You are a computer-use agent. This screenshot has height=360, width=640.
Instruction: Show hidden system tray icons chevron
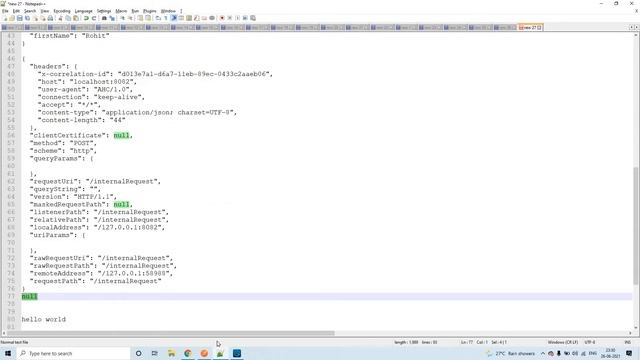click(542, 353)
